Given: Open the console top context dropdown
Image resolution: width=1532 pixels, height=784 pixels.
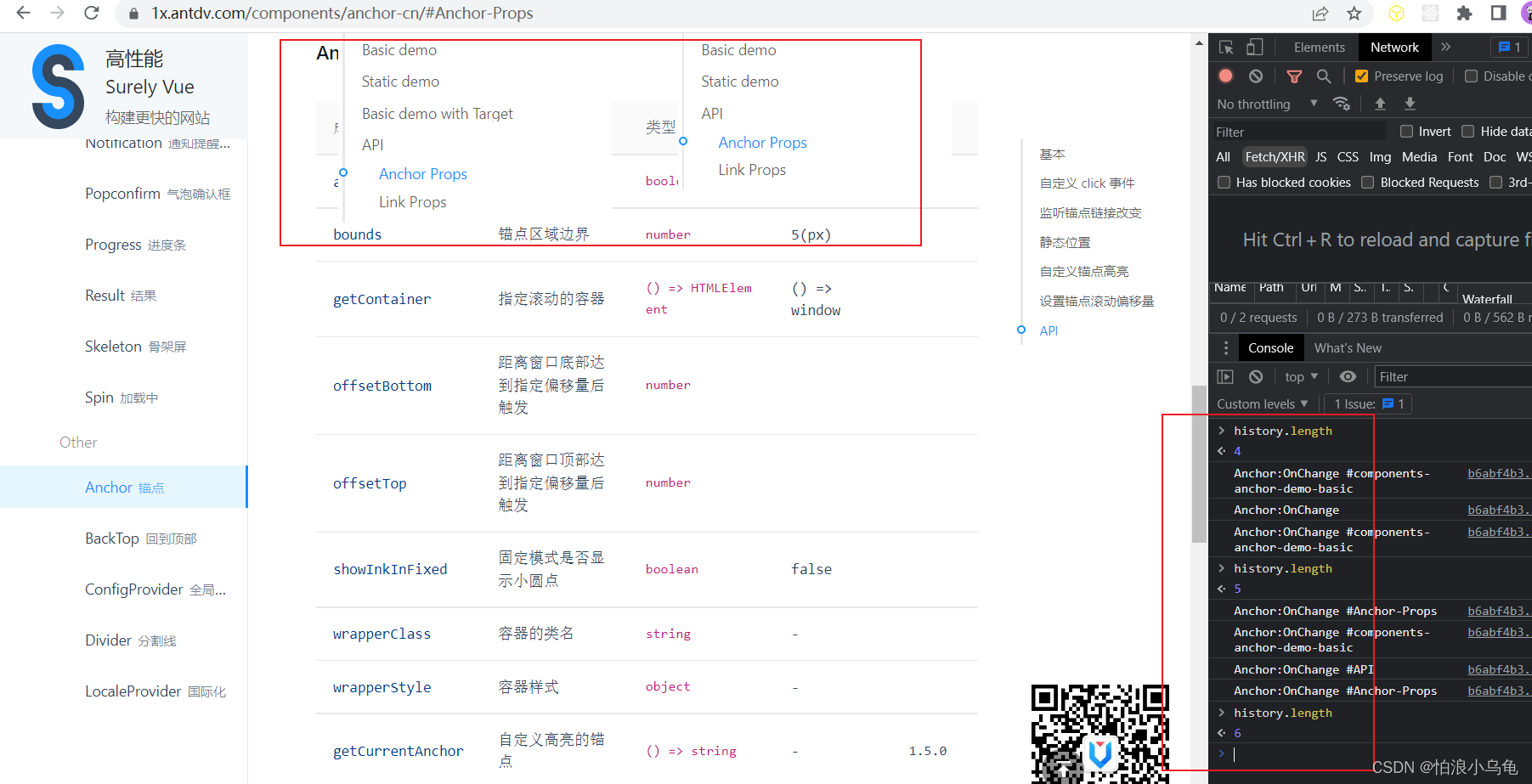Looking at the screenshot, I should tap(1301, 376).
